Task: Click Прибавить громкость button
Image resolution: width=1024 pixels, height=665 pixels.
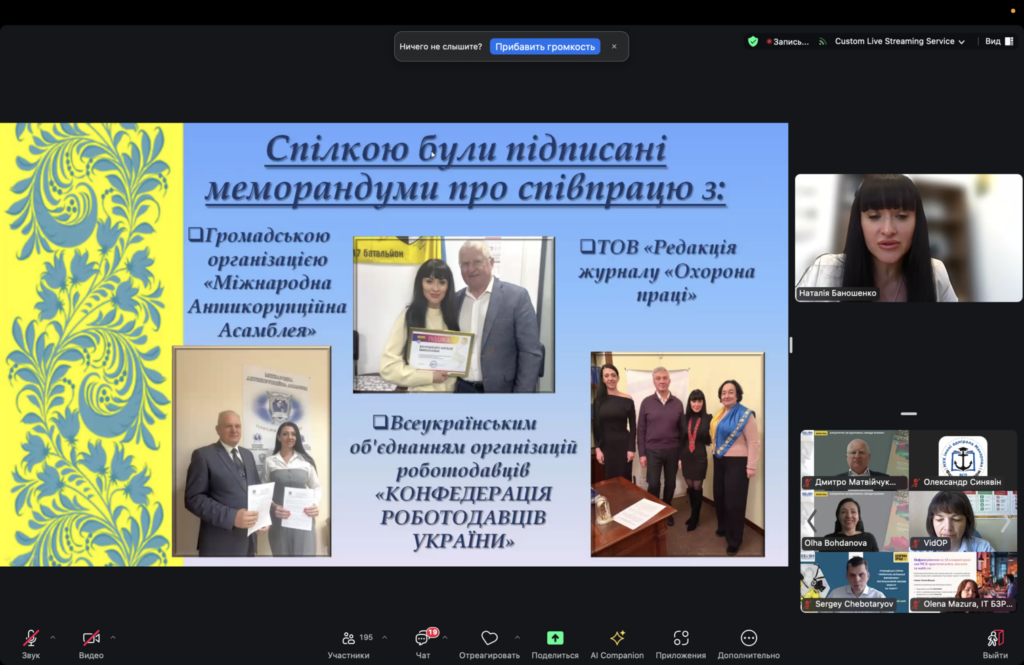Action: tap(545, 46)
